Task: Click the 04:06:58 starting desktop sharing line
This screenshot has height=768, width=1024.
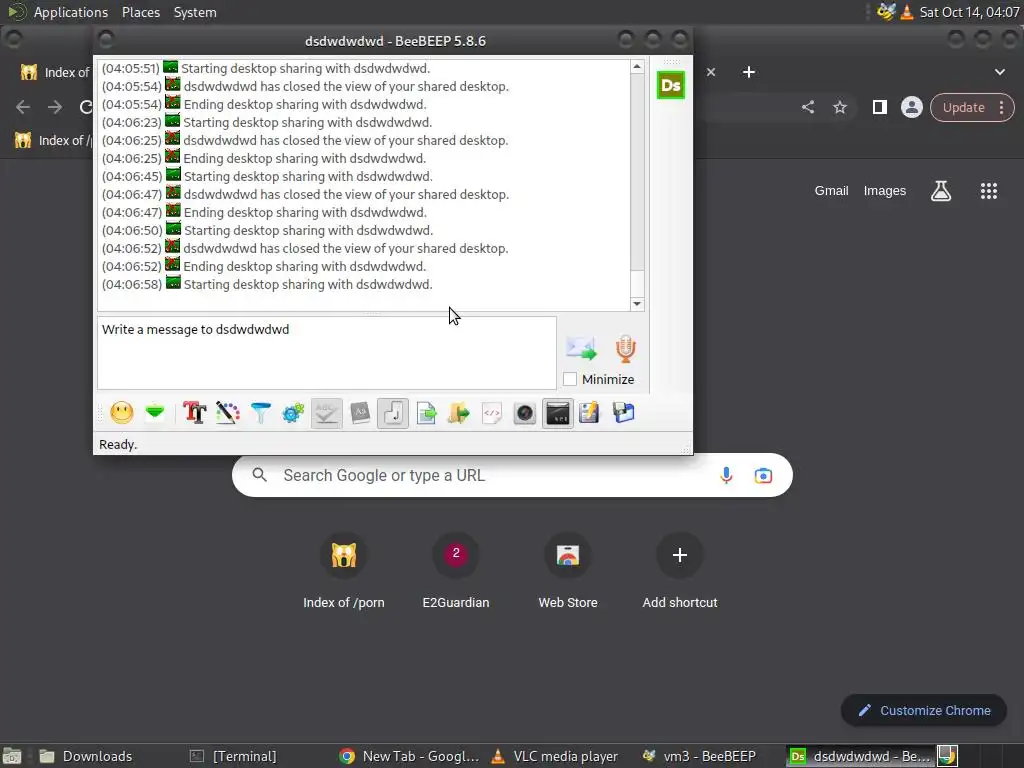Action: (x=267, y=284)
